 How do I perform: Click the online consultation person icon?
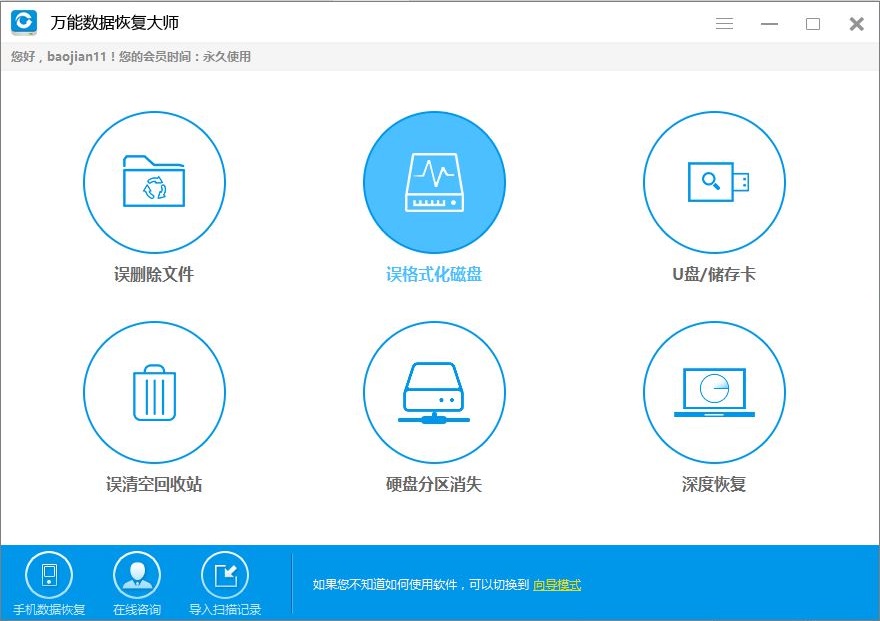[137, 575]
